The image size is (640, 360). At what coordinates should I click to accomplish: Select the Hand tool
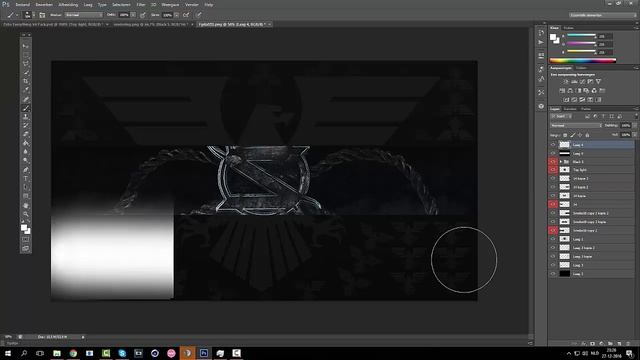coord(26,205)
